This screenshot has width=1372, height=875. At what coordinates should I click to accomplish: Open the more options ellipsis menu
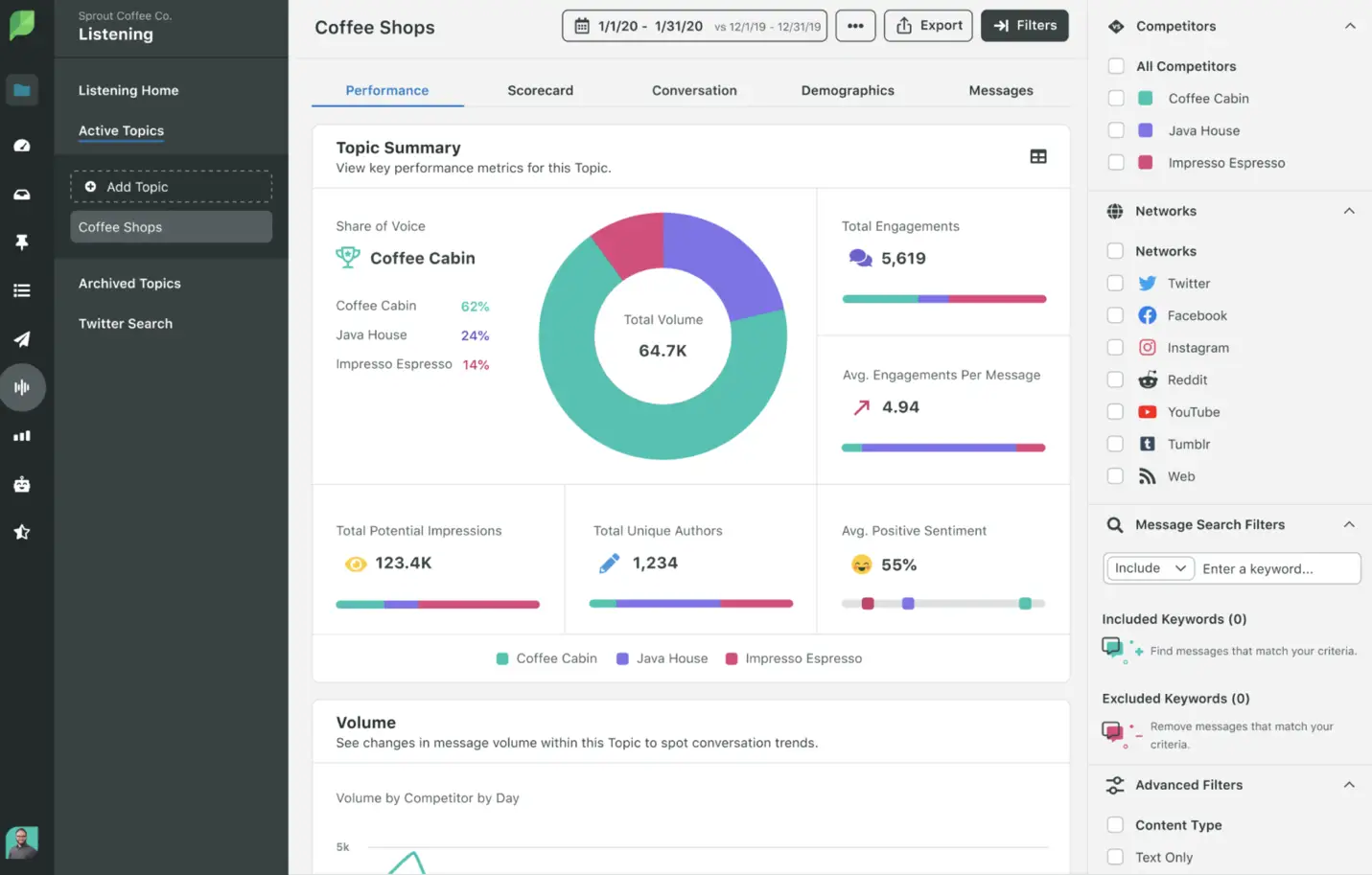point(855,26)
